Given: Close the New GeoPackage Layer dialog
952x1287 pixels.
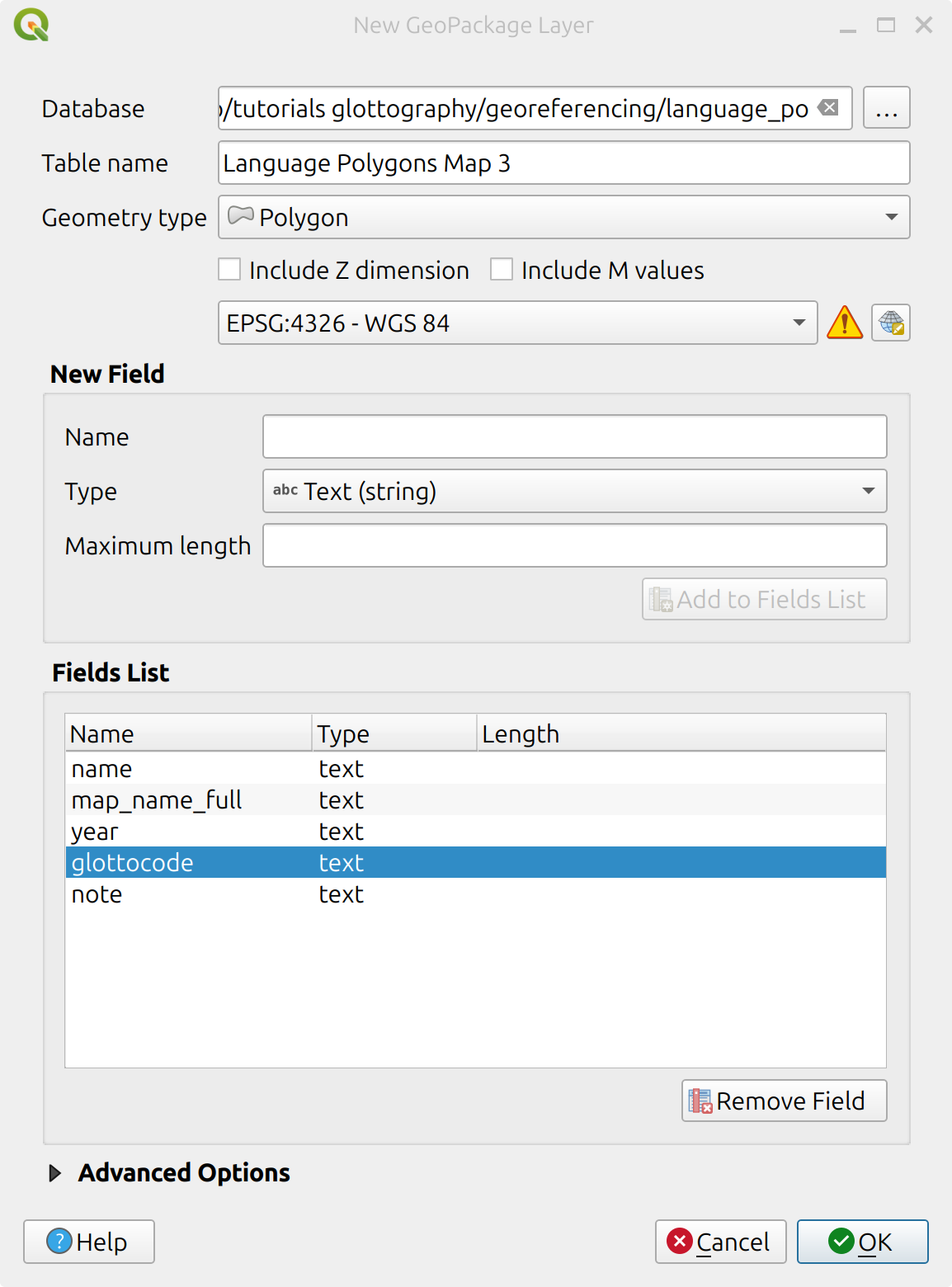Looking at the screenshot, I should coord(924,26).
